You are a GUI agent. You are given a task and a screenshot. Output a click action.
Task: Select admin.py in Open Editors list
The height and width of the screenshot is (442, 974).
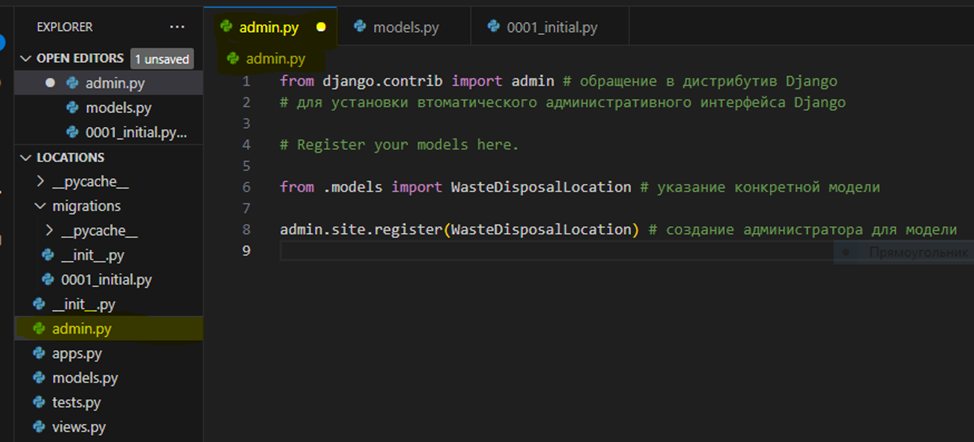(115, 83)
